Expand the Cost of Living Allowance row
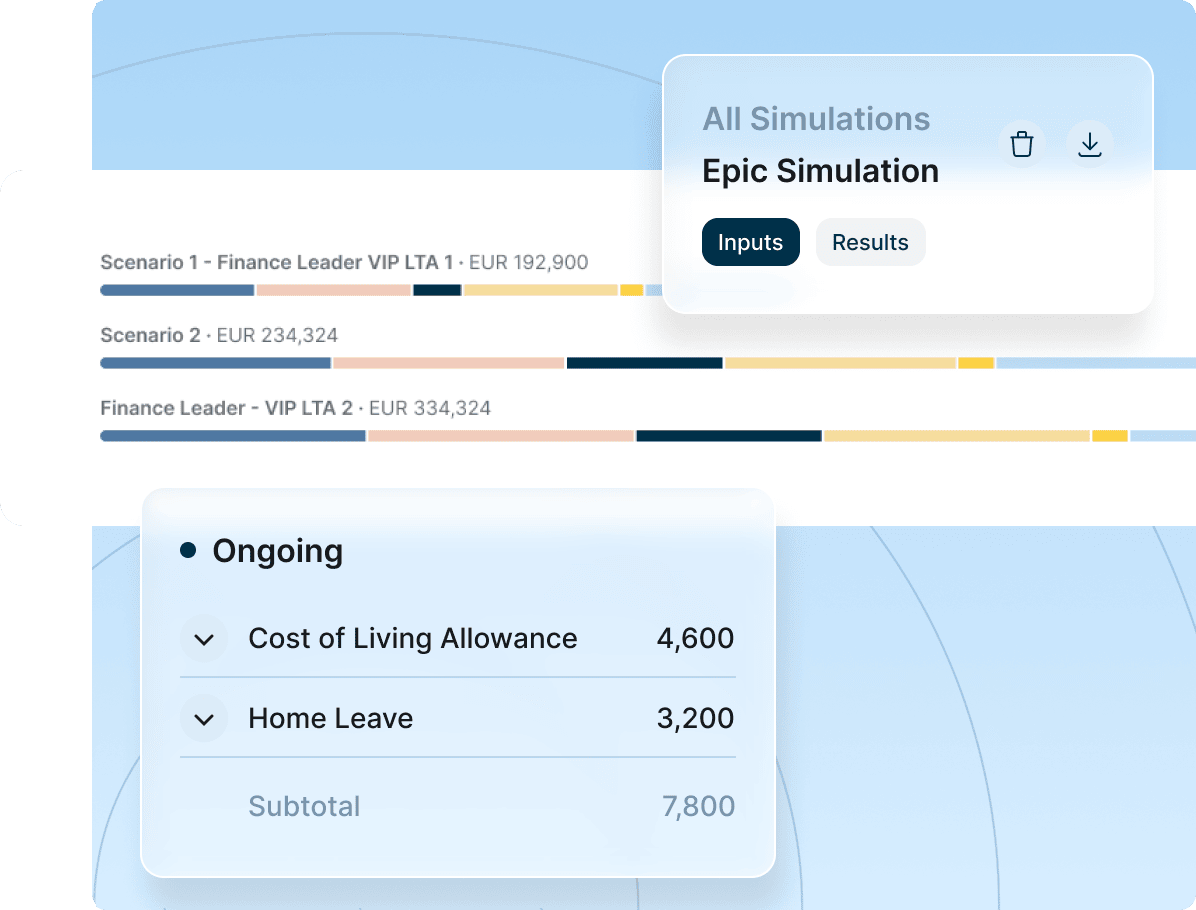The image size is (1196, 910). tap(204, 639)
